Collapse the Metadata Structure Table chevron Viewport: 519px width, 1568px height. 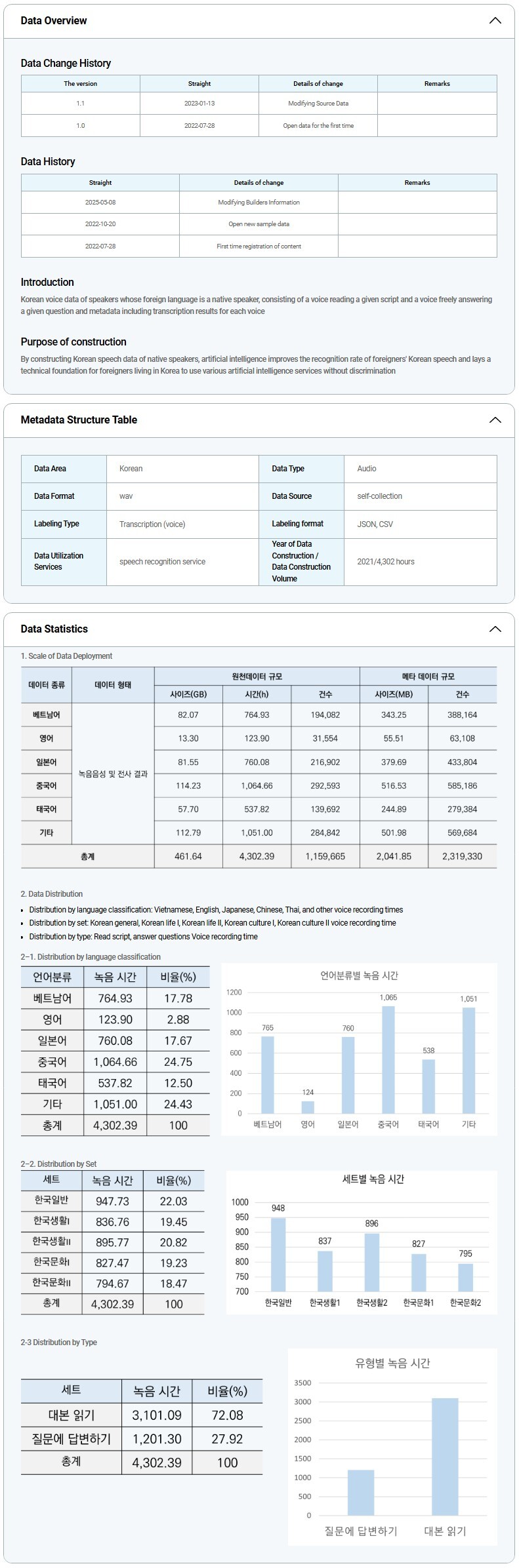pyautogui.click(x=495, y=420)
